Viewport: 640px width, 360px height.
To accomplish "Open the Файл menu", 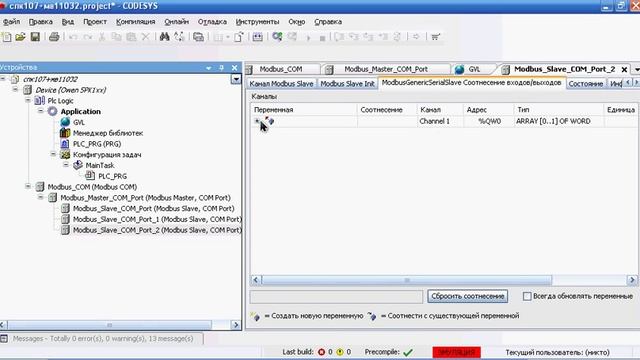I will click(11, 22).
